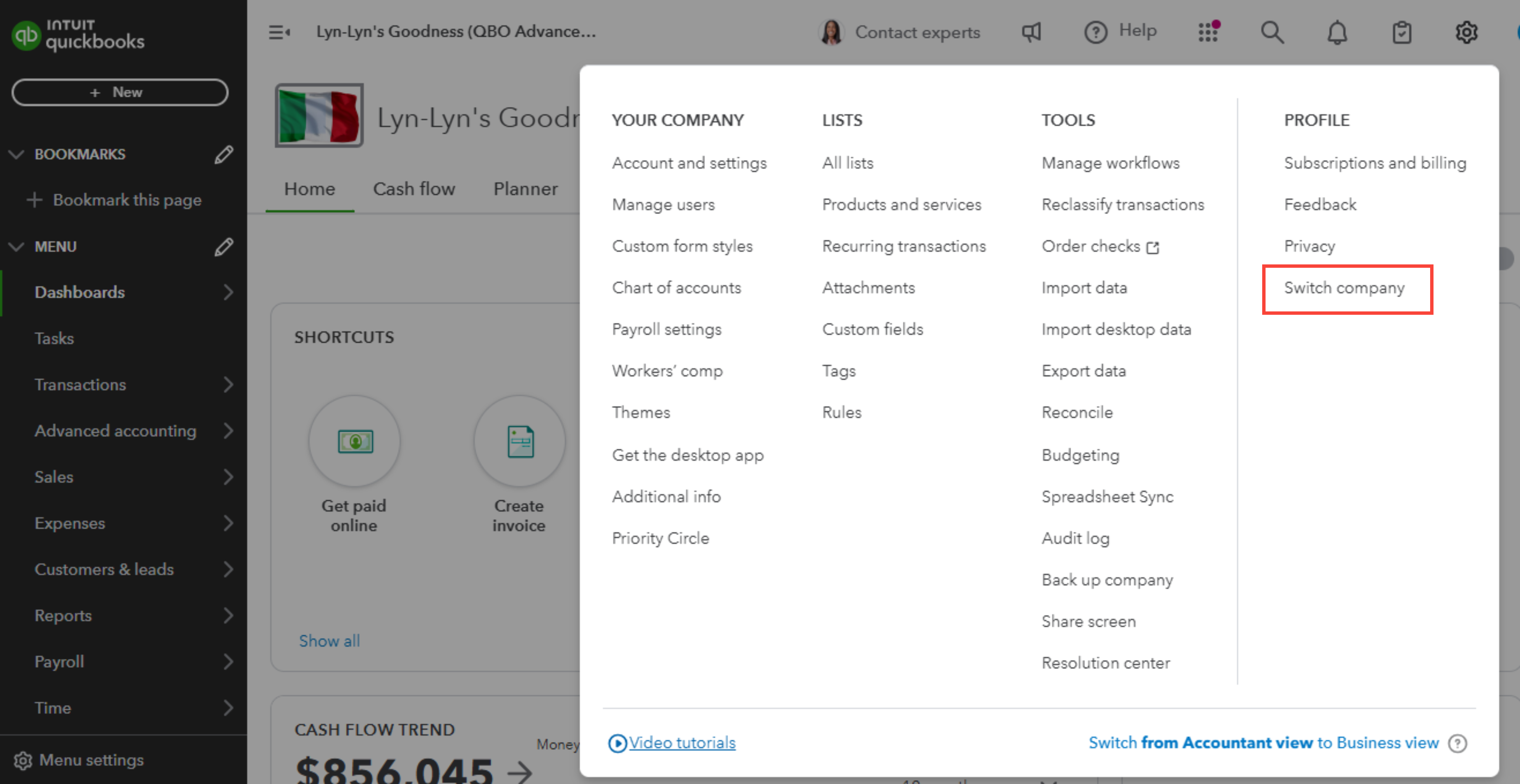Click the Video tutorials play icon

617,743
